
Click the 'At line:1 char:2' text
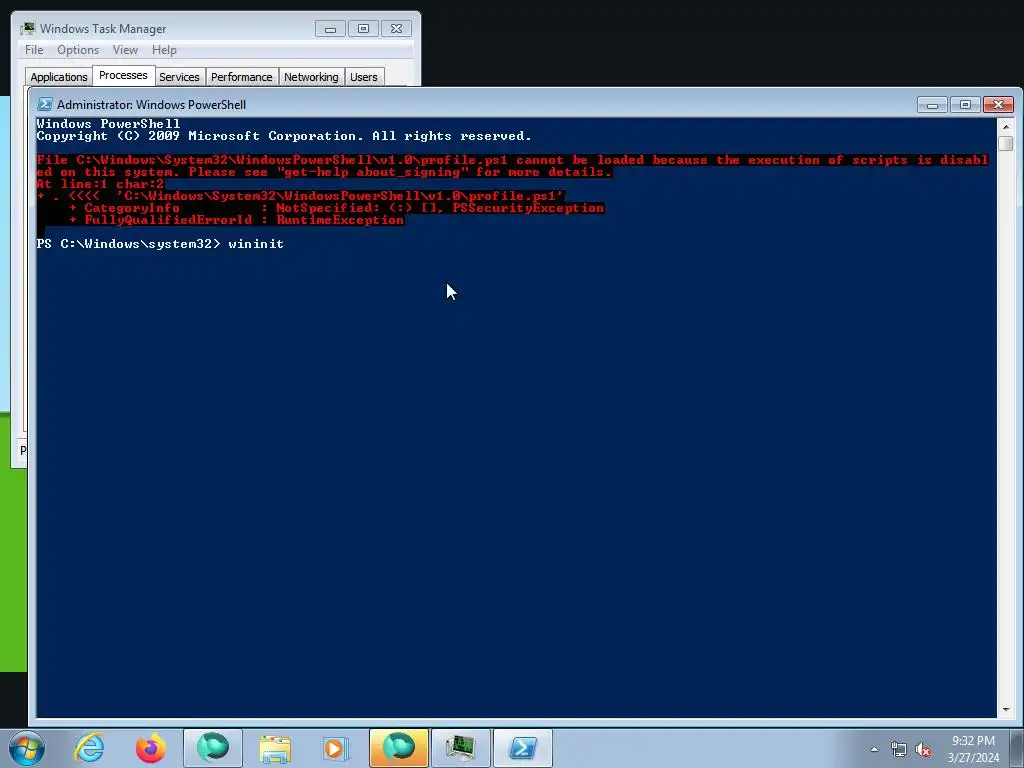pyautogui.click(x=100, y=184)
